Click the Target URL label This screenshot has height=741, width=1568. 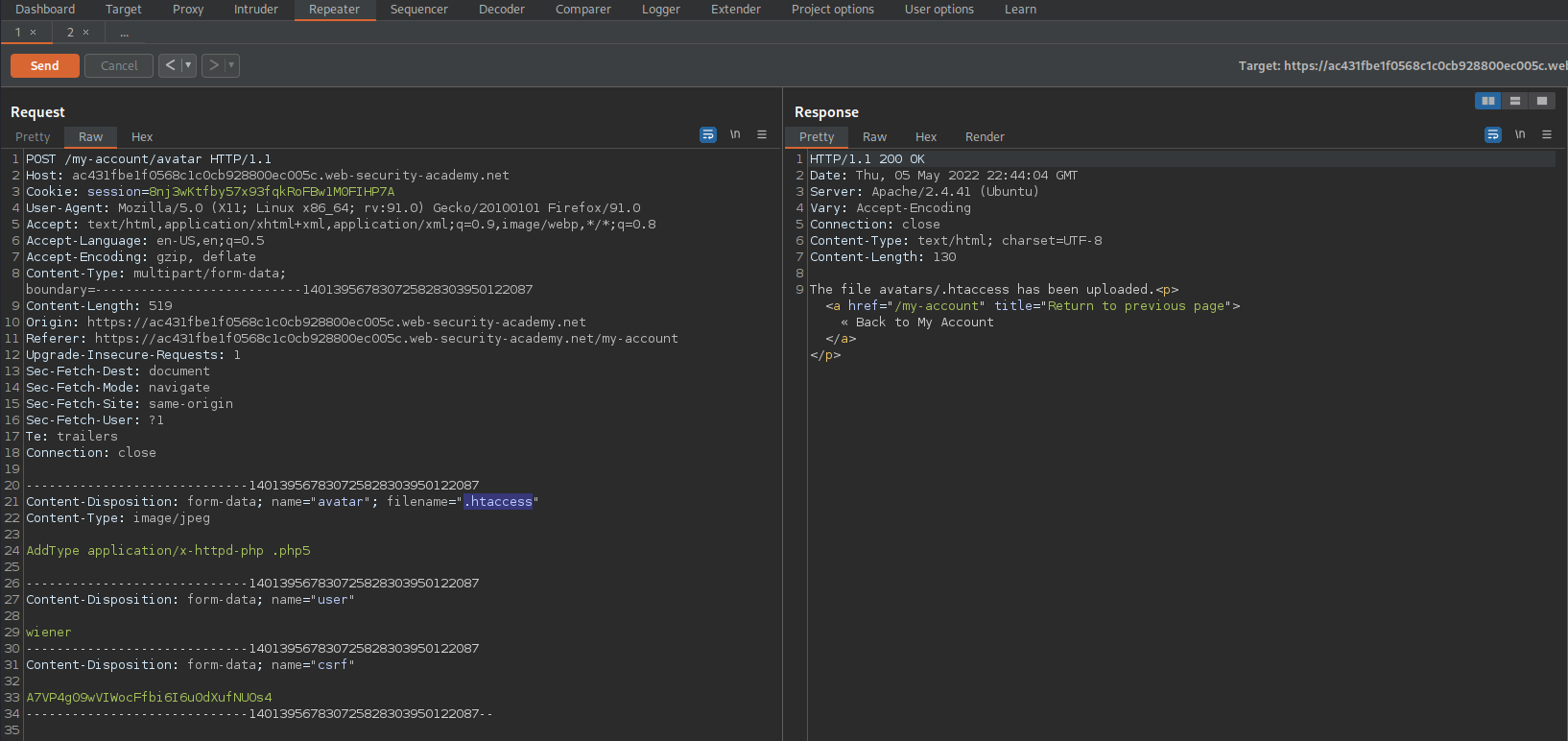coord(1403,65)
